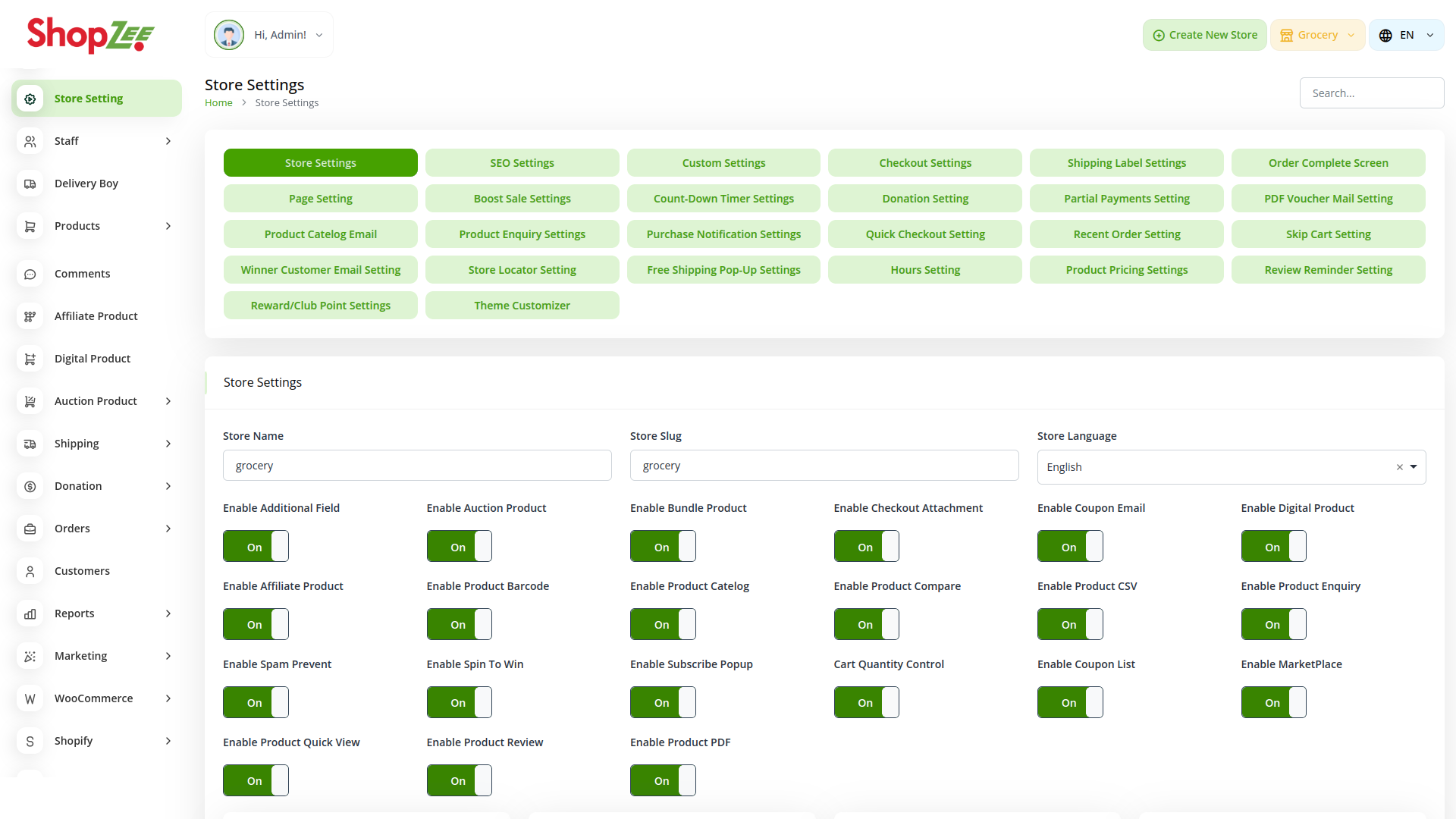This screenshot has width=1456, height=819.
Task: Click the Affiliate Product sidebar icon
Action: click(30, 316)
